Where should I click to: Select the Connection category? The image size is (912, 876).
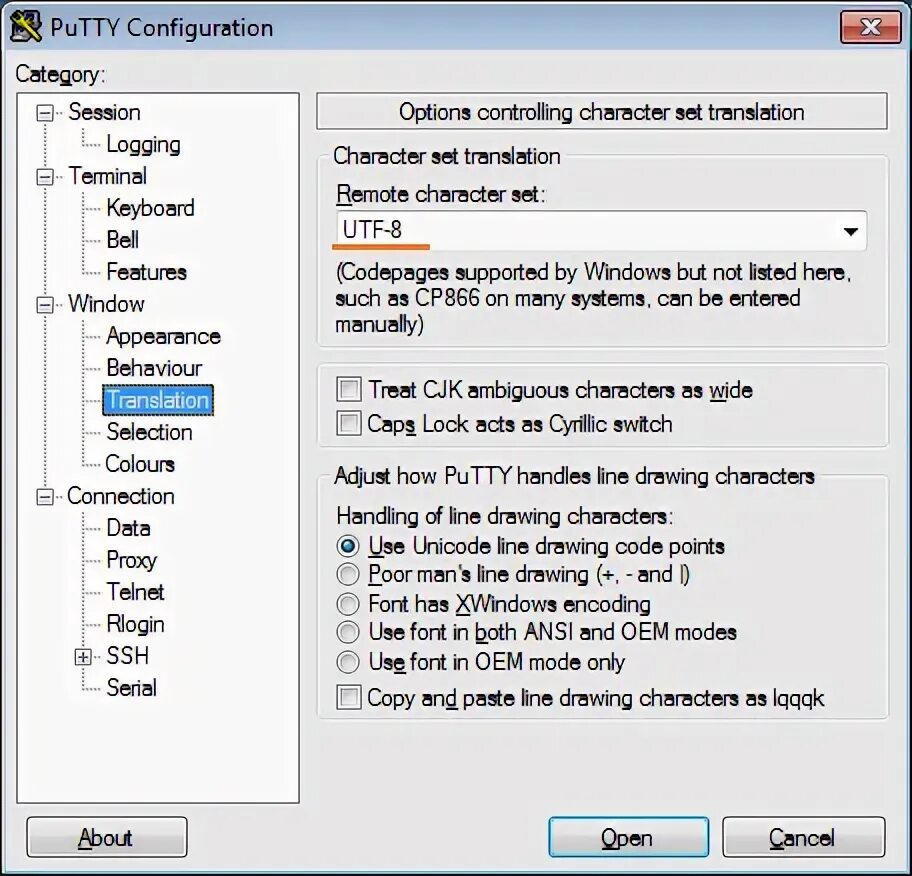pyautogui.click(x=121, y=496)
